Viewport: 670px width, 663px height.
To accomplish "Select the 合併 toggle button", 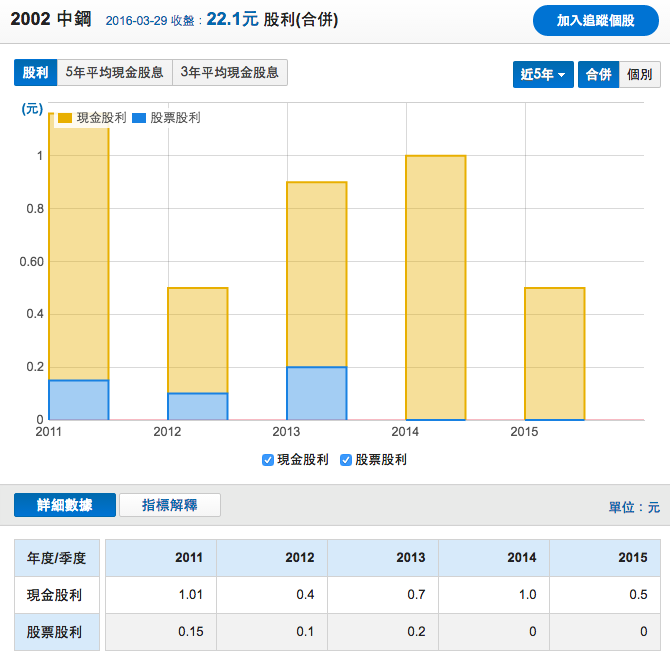I will [598, 75].
